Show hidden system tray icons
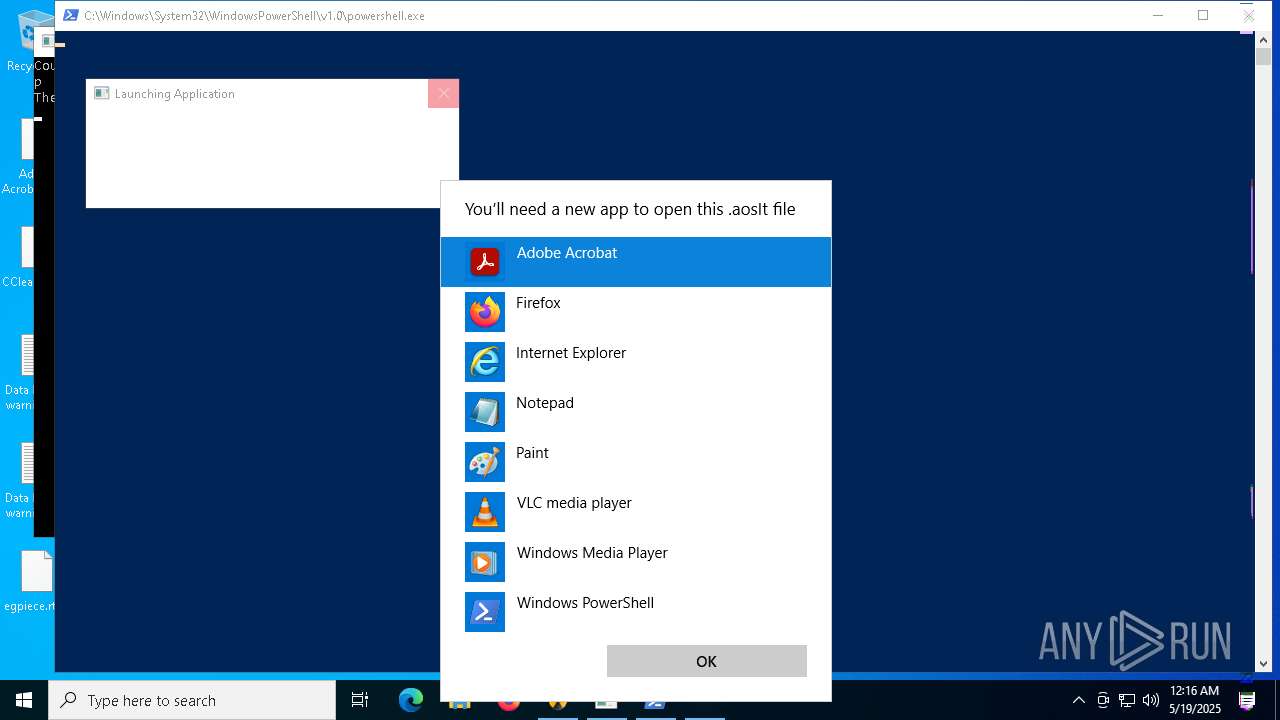The height and width of the screenshot is (720, 1280). (x=1078, y=700)
